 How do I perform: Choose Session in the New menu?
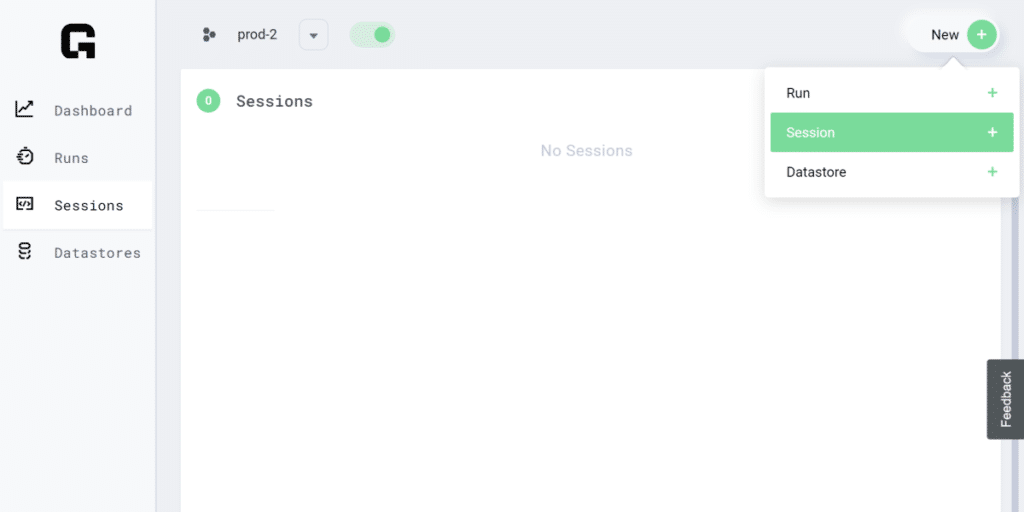click(811, 132)
